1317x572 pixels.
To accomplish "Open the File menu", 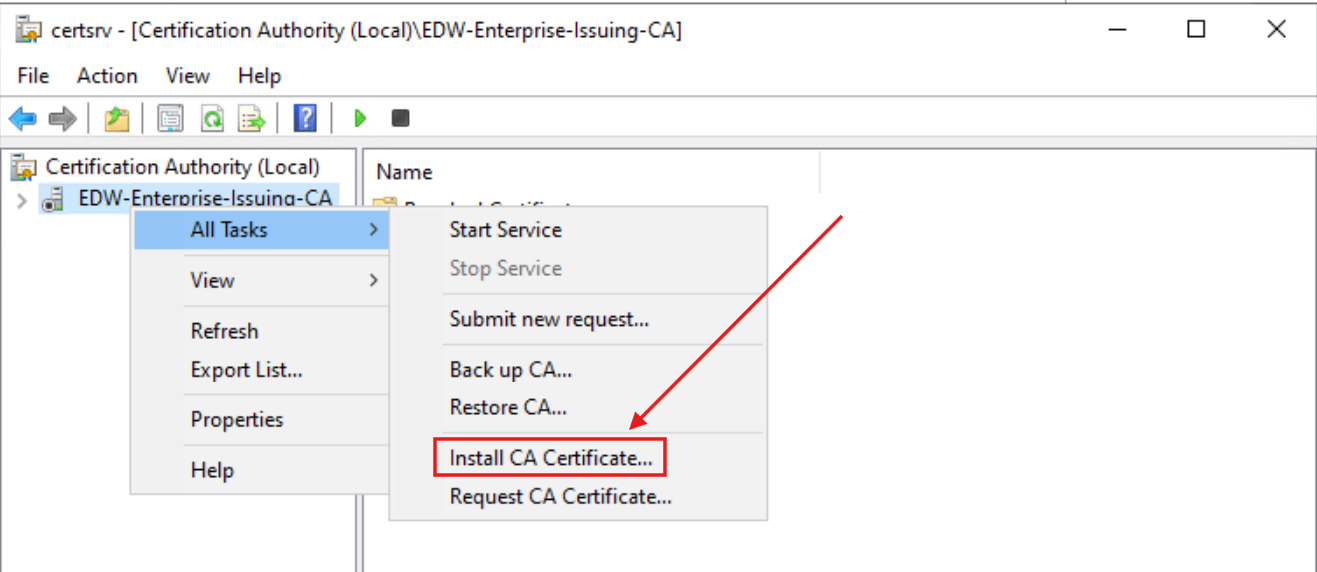I will [33, 76].
